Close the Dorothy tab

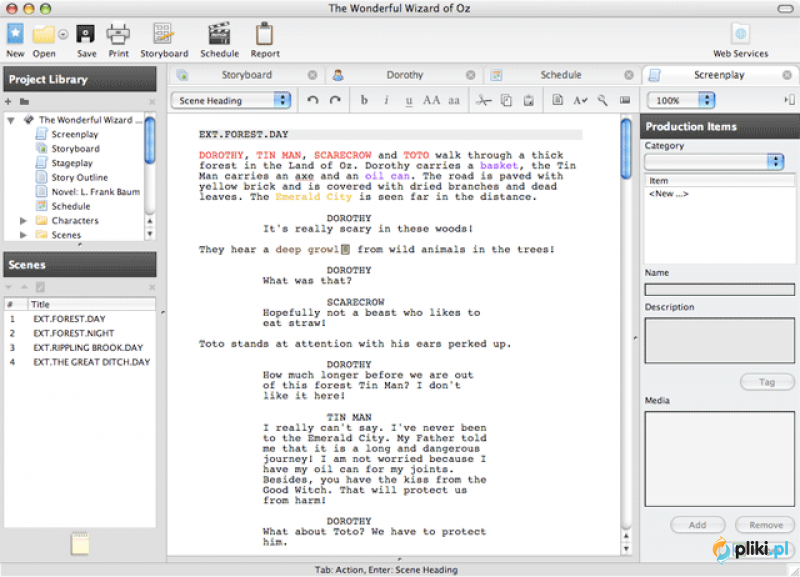pos(470,75)
